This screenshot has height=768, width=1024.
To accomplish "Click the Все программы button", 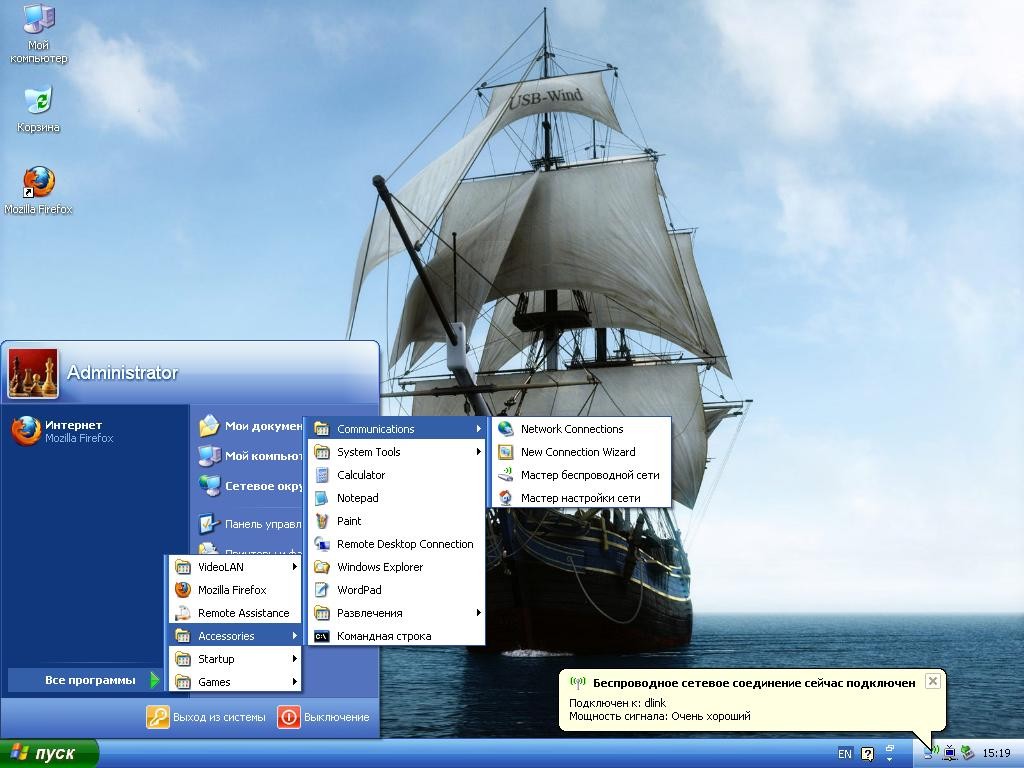I will 84,680.
